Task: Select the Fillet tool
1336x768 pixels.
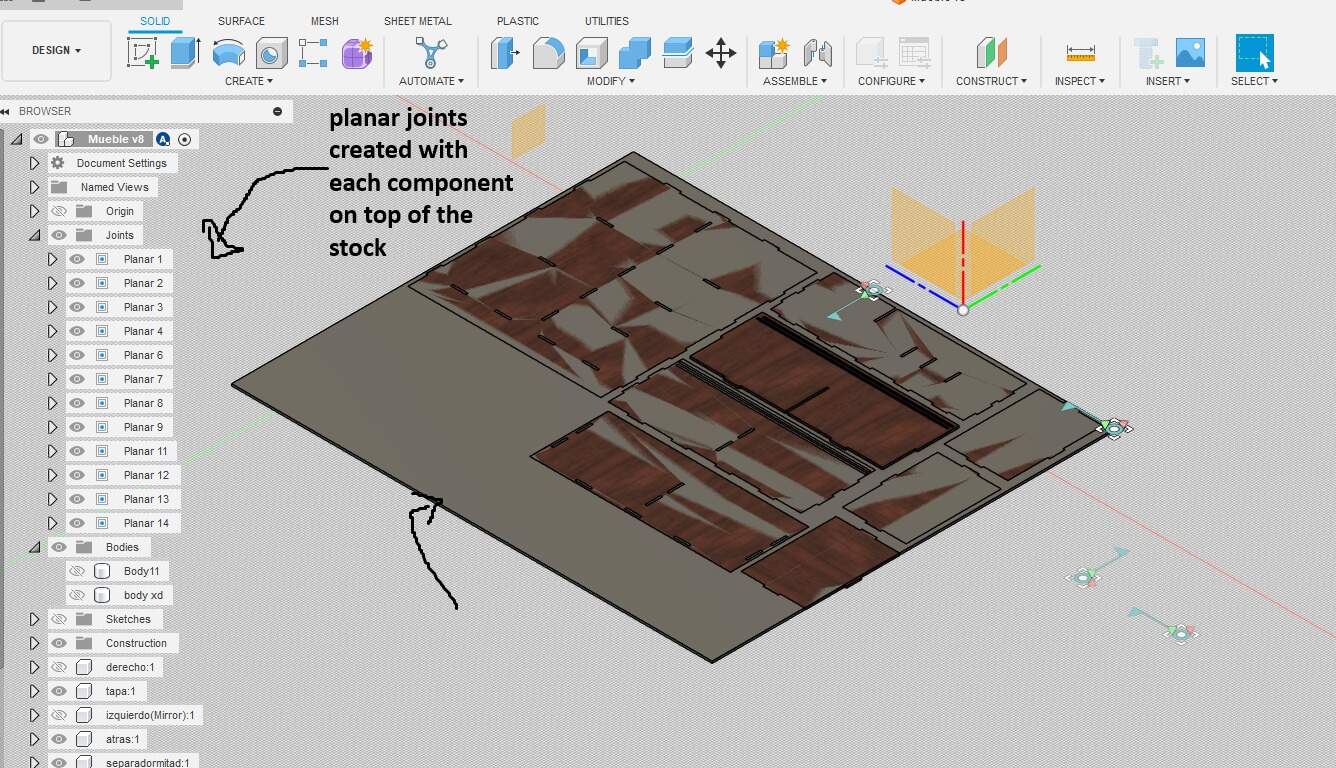Action: click(548, 52)
